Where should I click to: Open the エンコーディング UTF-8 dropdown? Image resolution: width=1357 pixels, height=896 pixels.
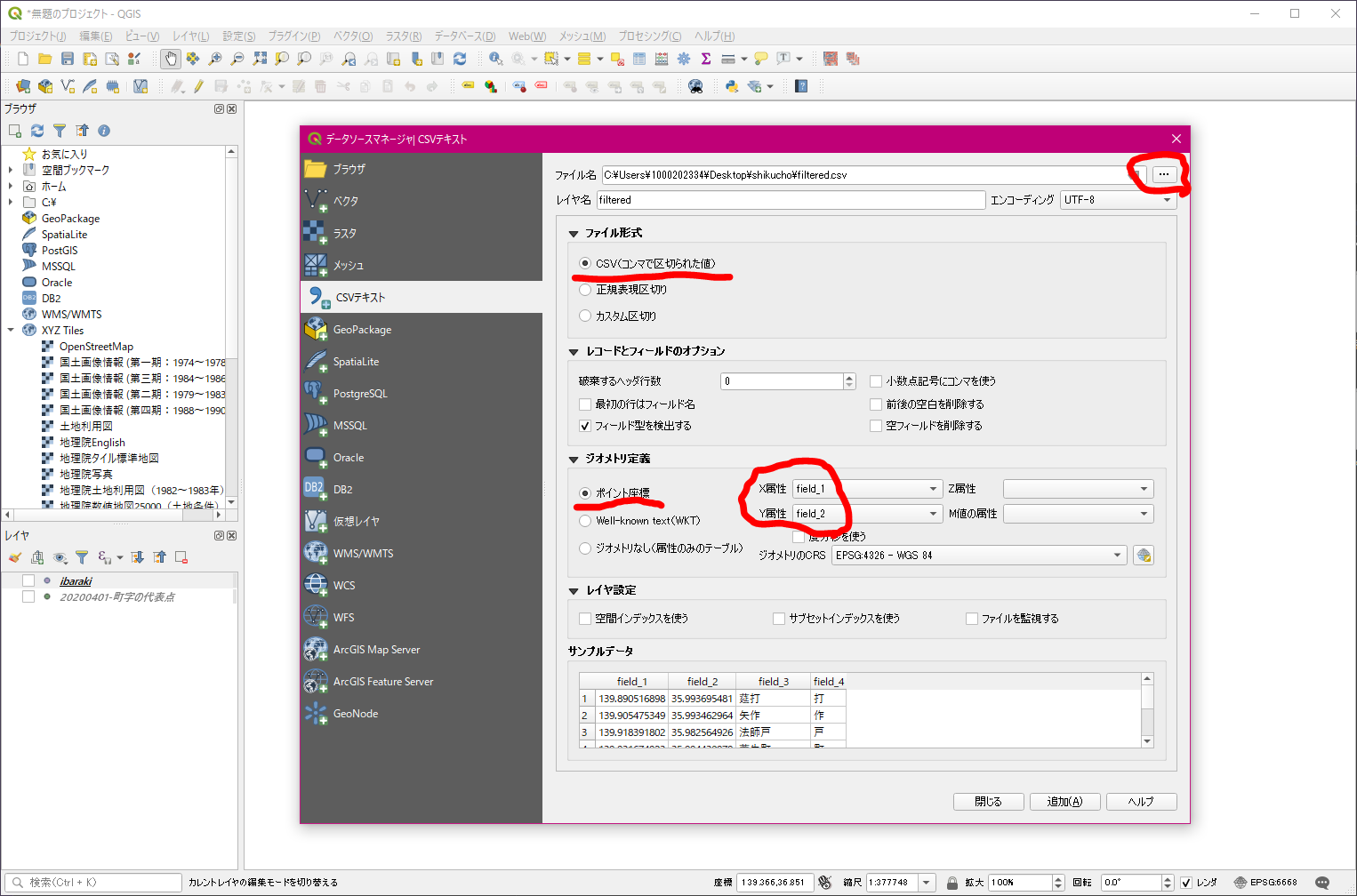1118,200
